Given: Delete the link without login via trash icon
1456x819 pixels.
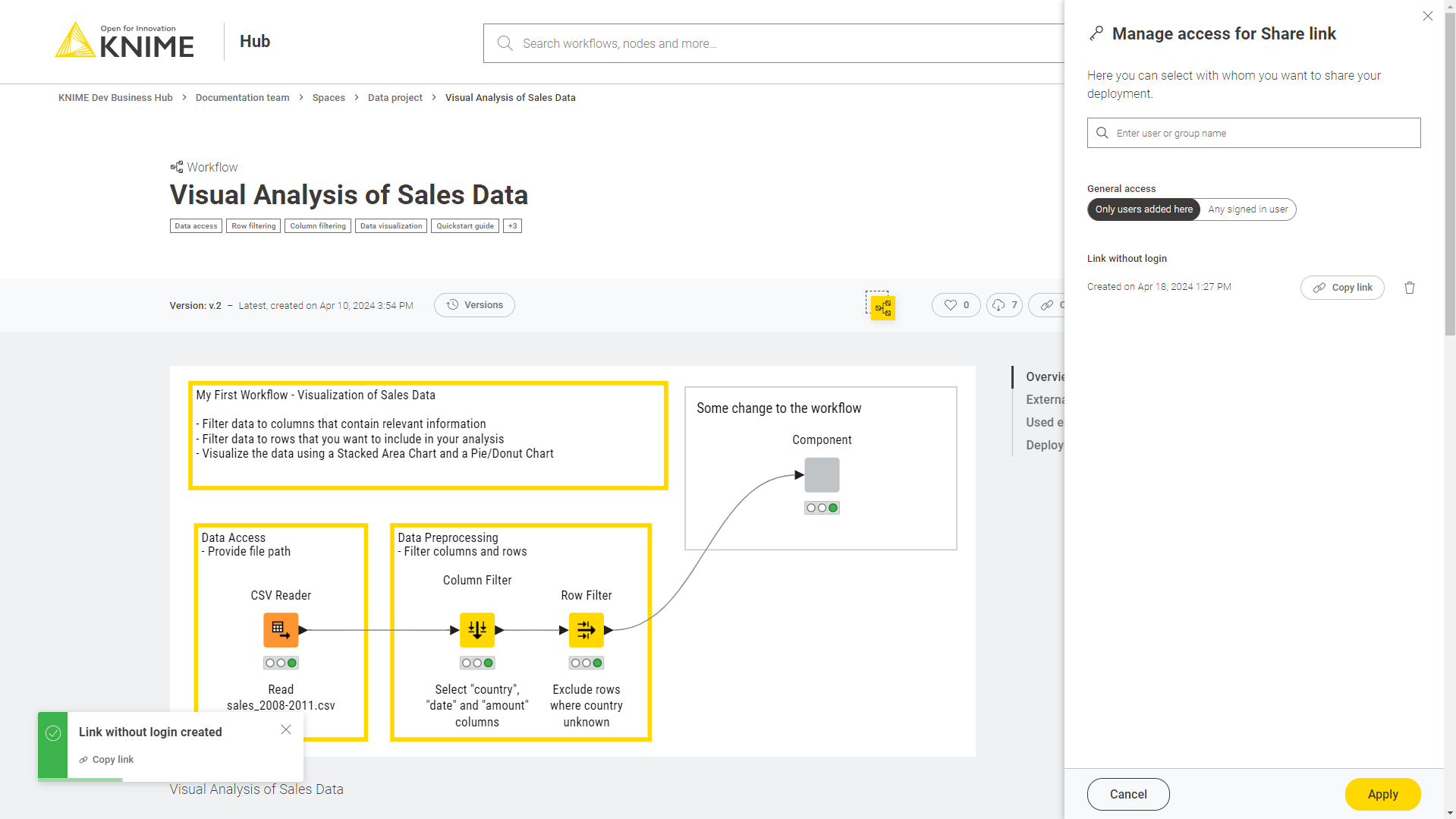Looking at the screenshot, I should click(1409, 288).
